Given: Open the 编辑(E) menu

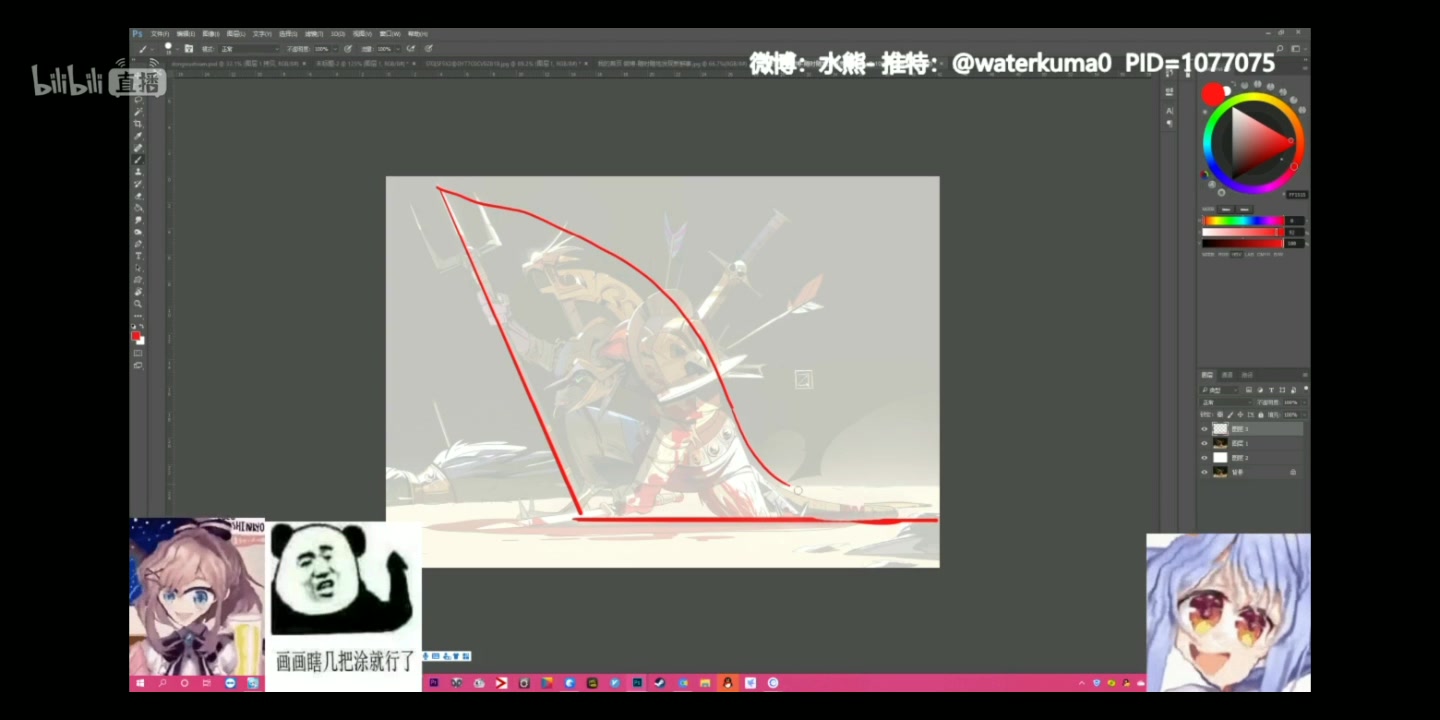Looking at the screenshot, I should pos(186,34).
